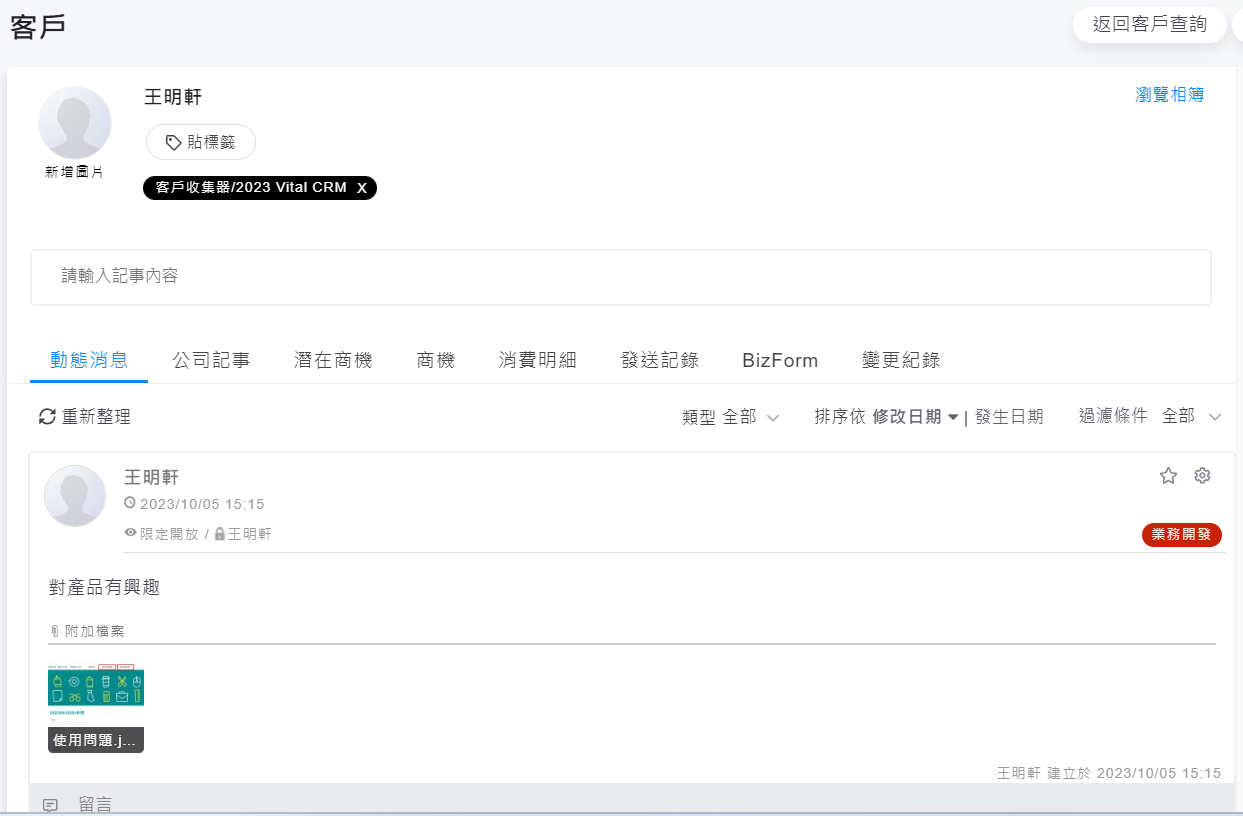Open the 瀏覽相簿 link
The height and width of the screenshot is (816, 1243).
click(1169, 95)
